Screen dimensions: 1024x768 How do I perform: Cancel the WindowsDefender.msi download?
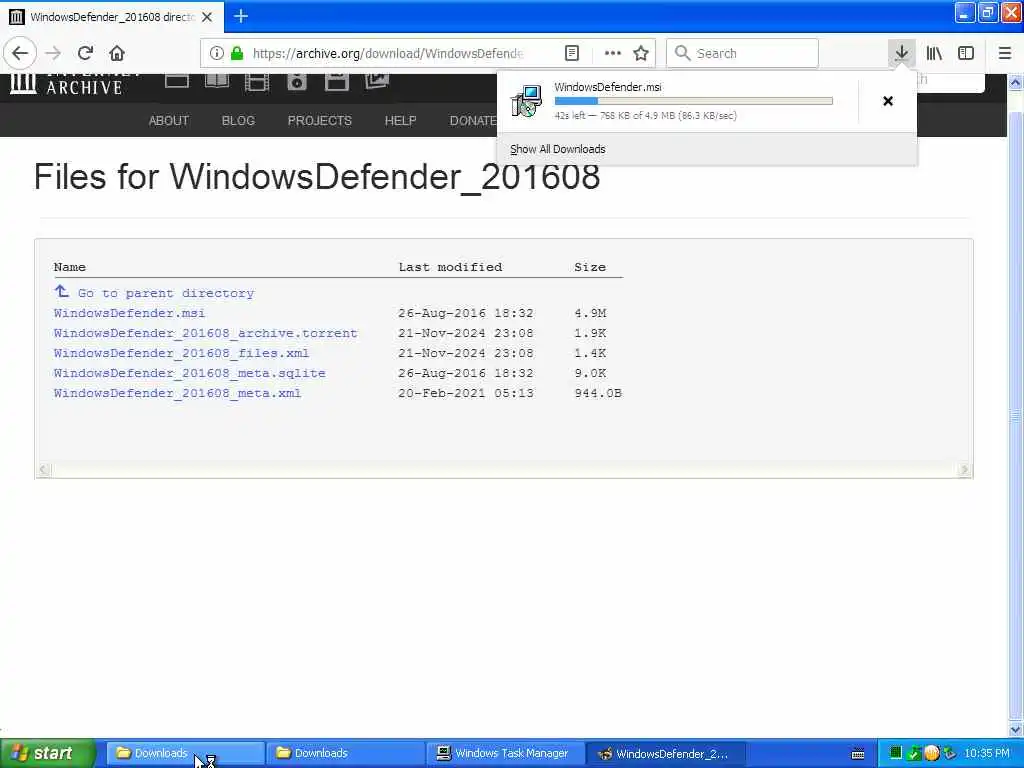888,101
